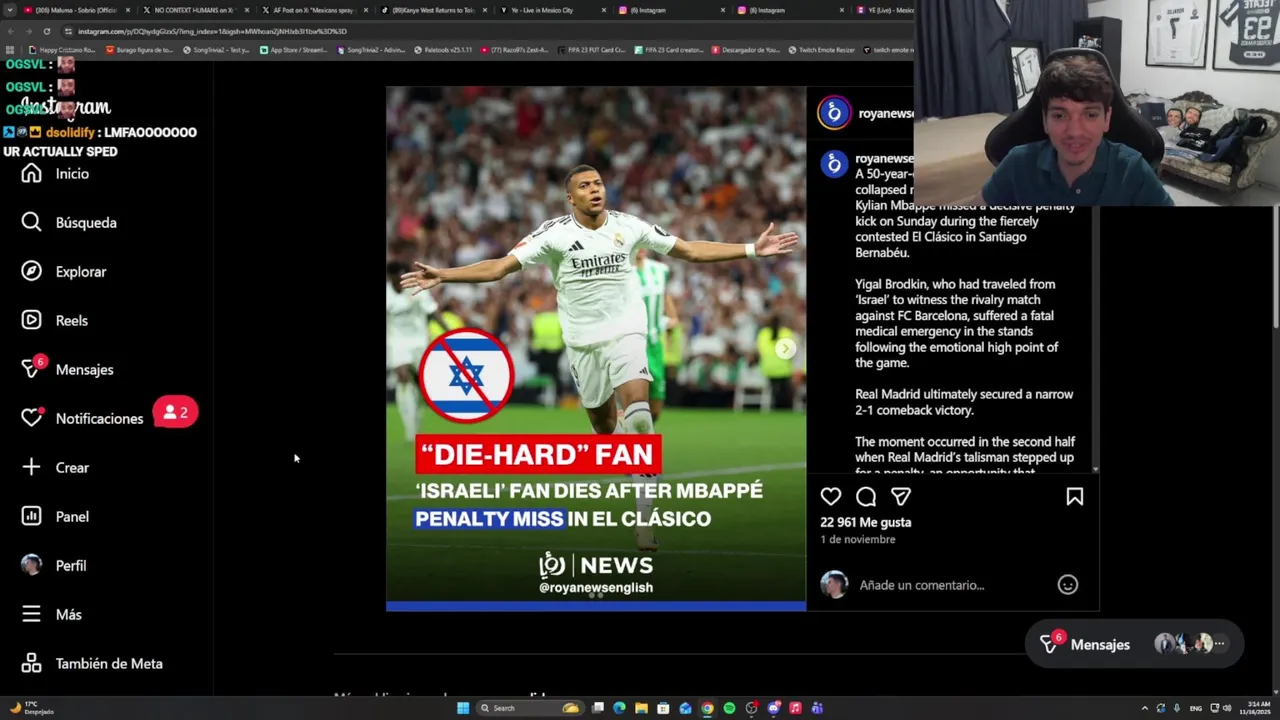Switch to Ye - Live in Mexico City tab
1280x720 pixels.
coord(552,10)
